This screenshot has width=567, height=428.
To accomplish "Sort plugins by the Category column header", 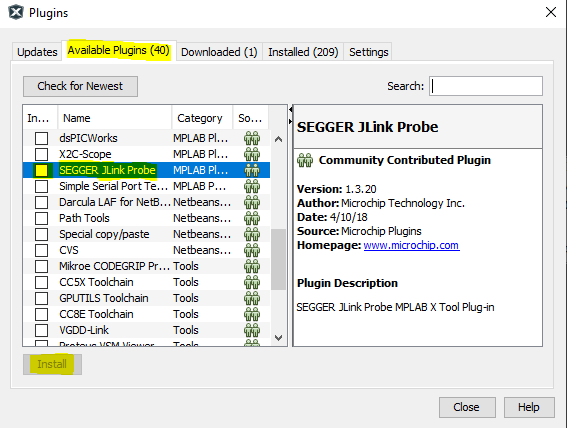I will 202,118.
